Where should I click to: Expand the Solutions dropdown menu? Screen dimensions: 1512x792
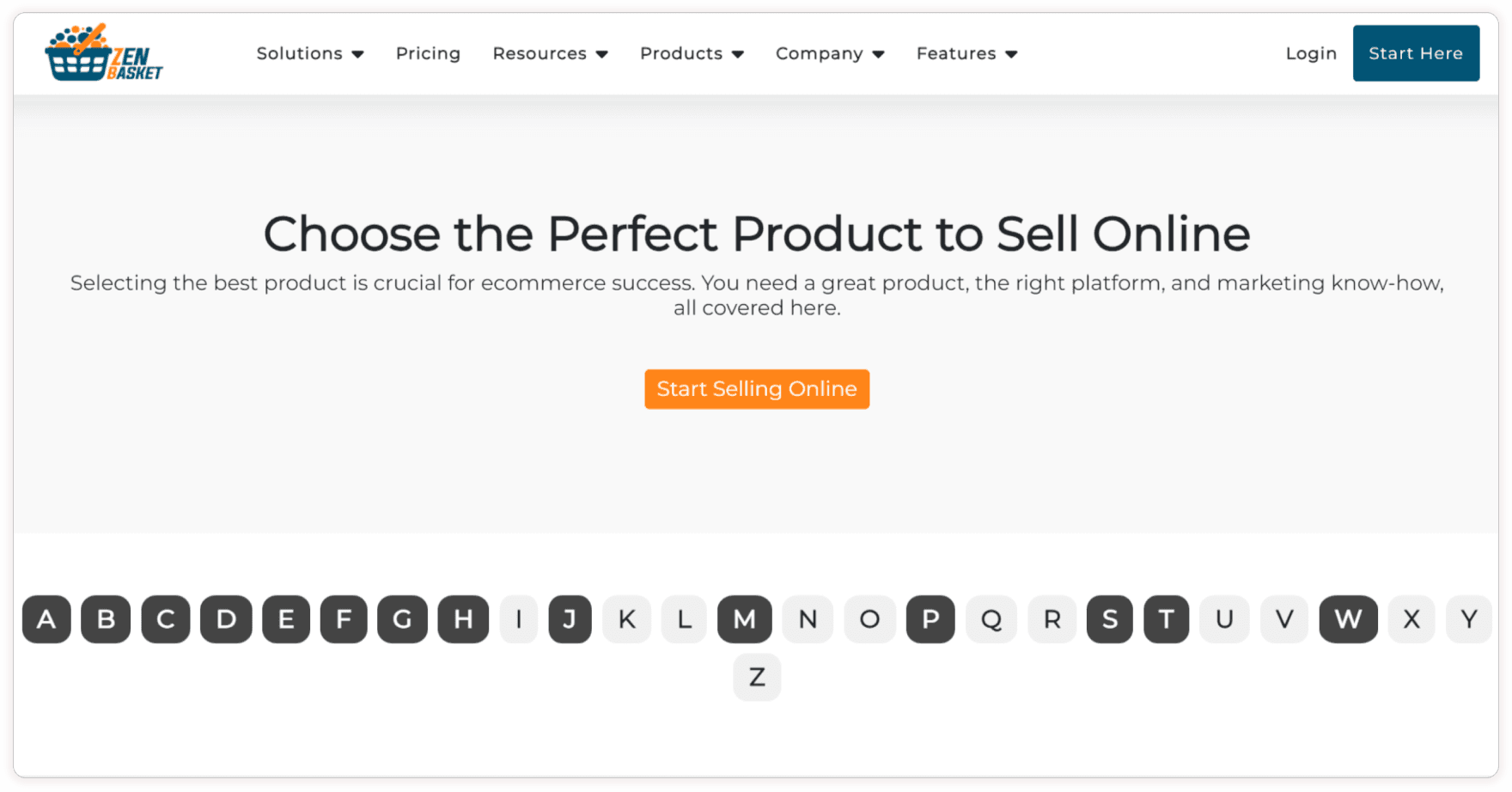pyautogui.click(x=309, y=53)
